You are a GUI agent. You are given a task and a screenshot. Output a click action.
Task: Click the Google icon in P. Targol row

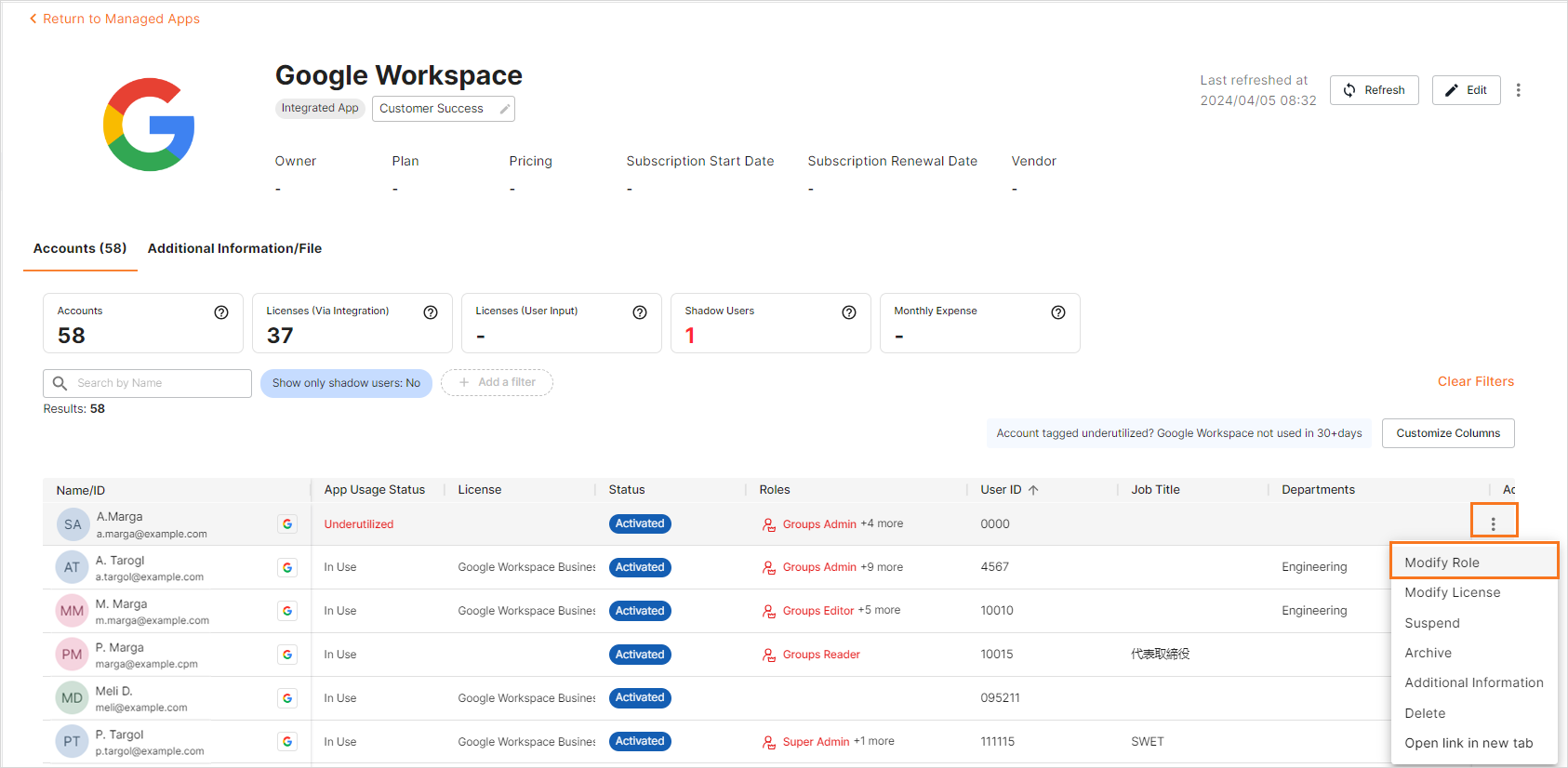287,742
